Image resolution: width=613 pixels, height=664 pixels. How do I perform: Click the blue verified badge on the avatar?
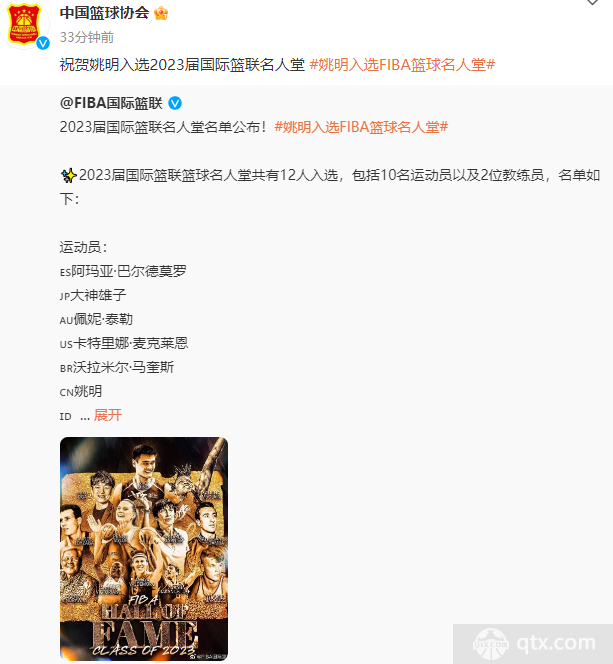click(43, 43)
